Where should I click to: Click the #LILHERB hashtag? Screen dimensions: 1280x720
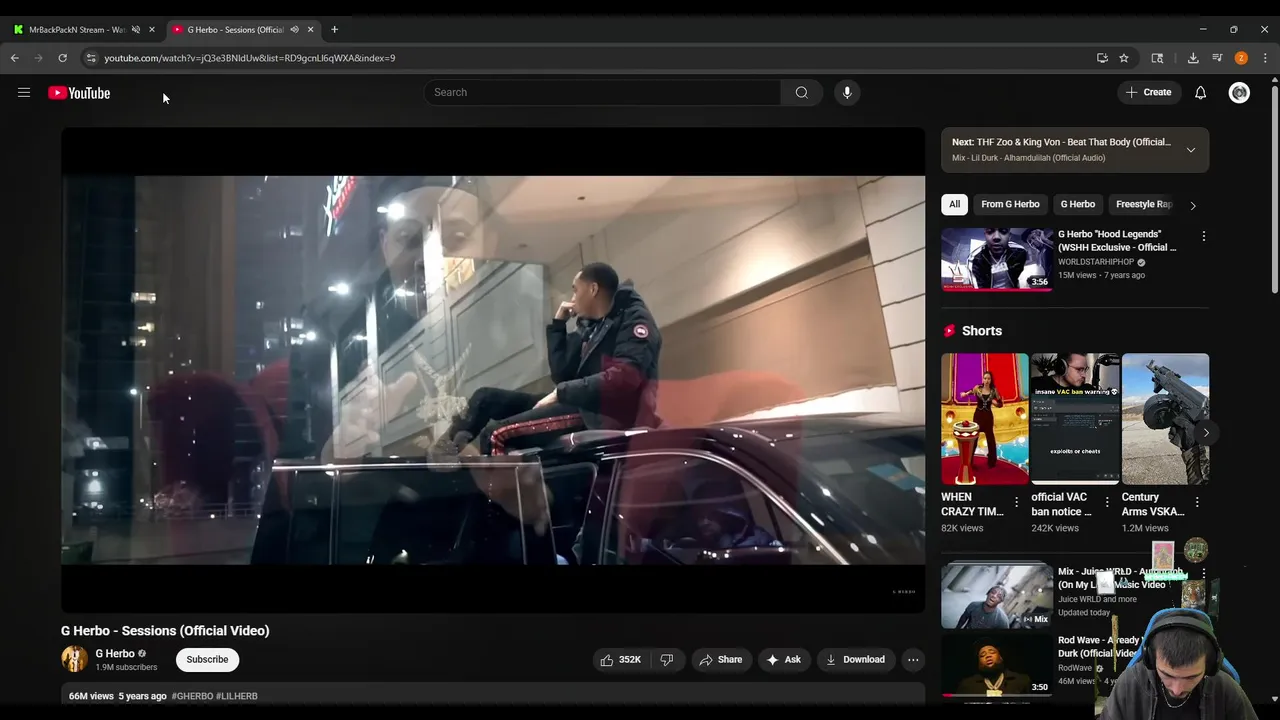point(237,696)
